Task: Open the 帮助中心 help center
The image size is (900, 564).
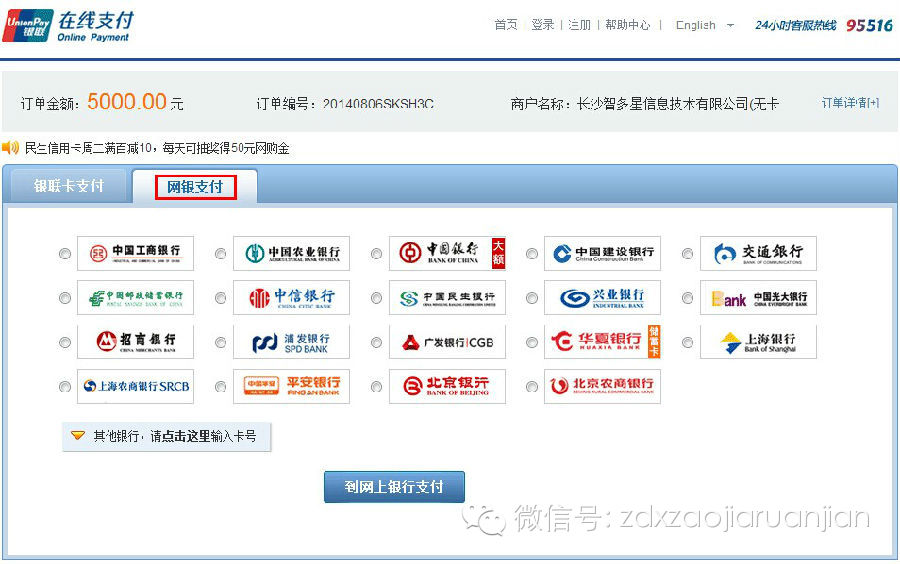Action: click(627, 25)
